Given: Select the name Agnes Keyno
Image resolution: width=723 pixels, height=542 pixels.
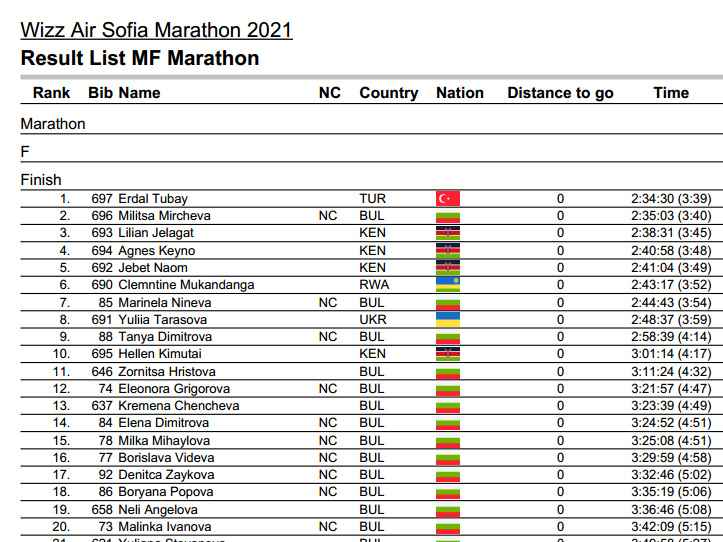Looking at the screenshot, I should pos(157,250).
